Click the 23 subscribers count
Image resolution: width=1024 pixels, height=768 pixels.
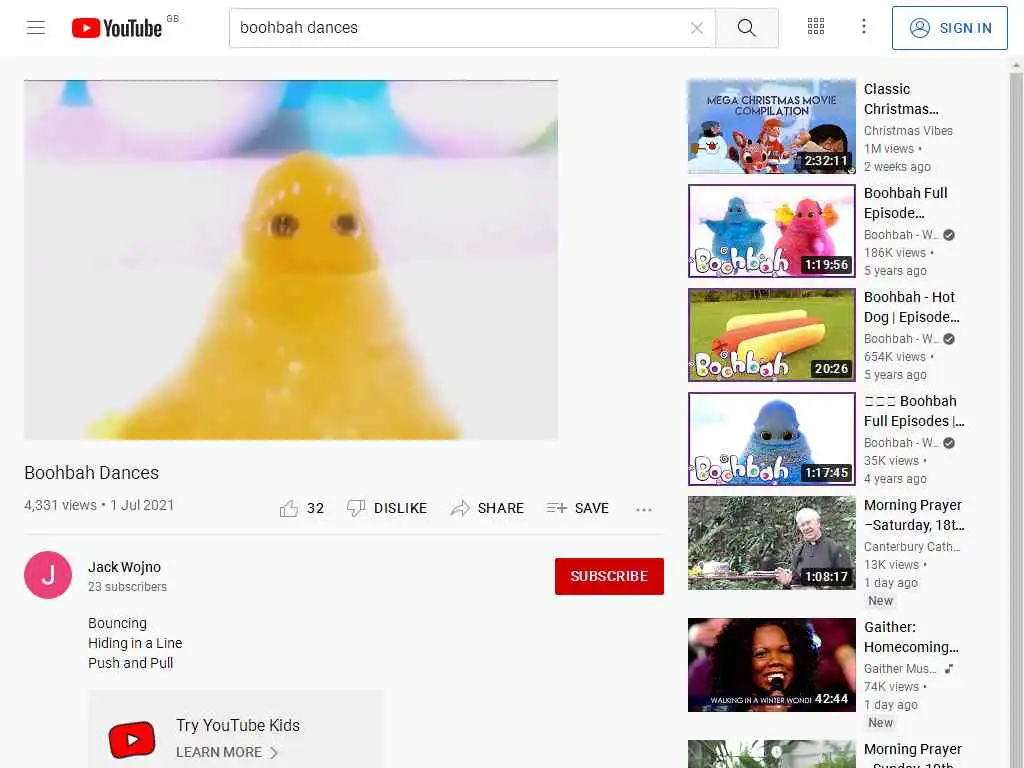click(x=127, y=586)
